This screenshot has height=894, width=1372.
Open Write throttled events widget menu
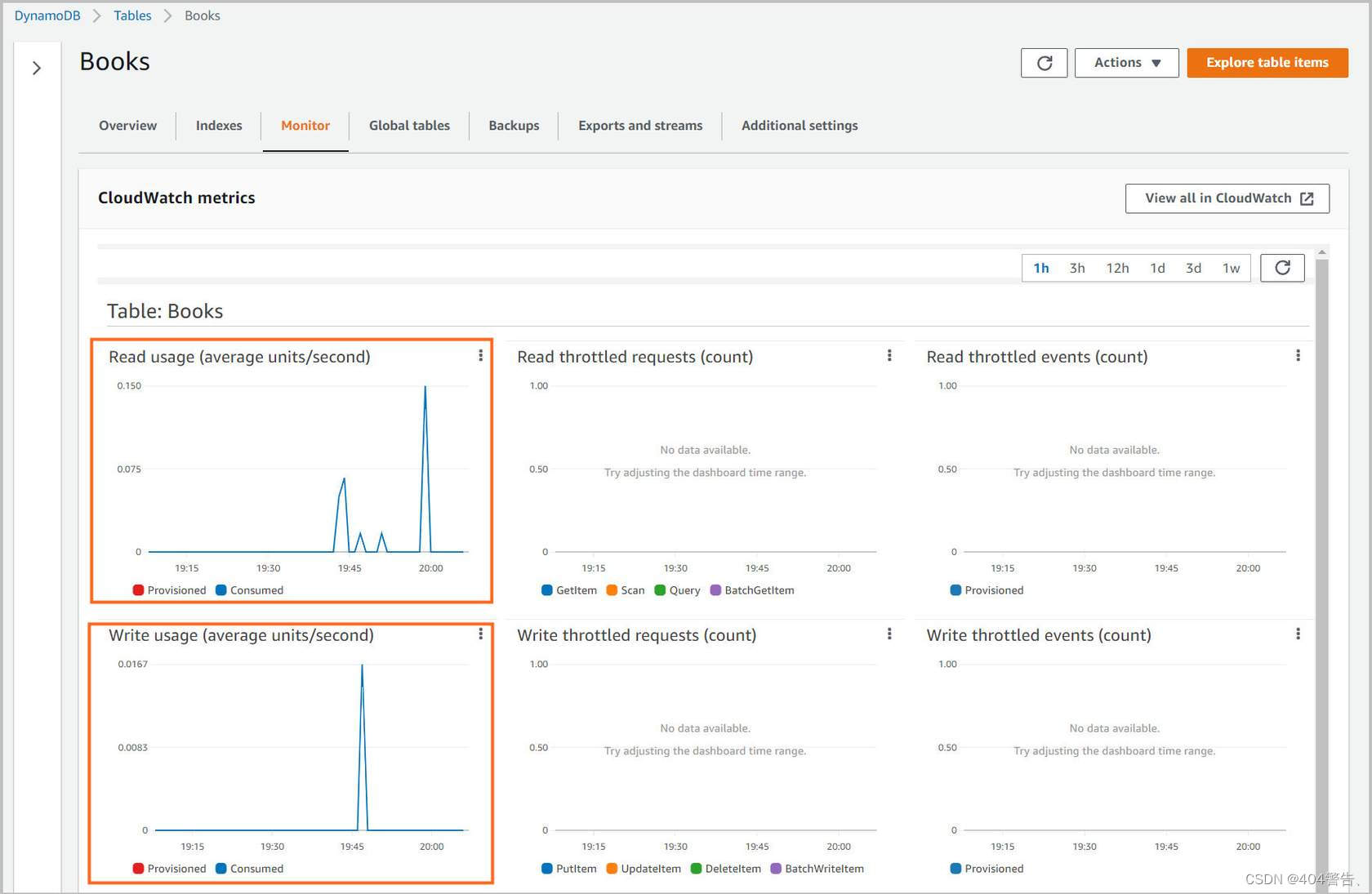click(x=1298, y=634)
